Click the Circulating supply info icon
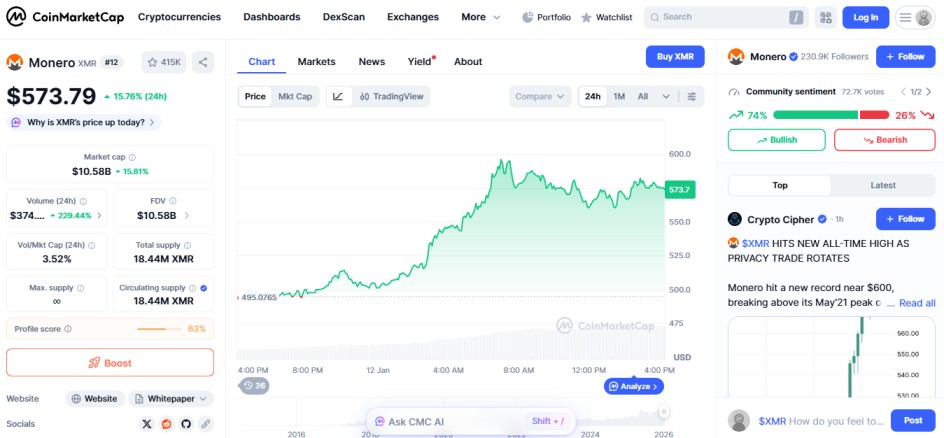Viewport: 944px width, 438px height. (192, 288)
